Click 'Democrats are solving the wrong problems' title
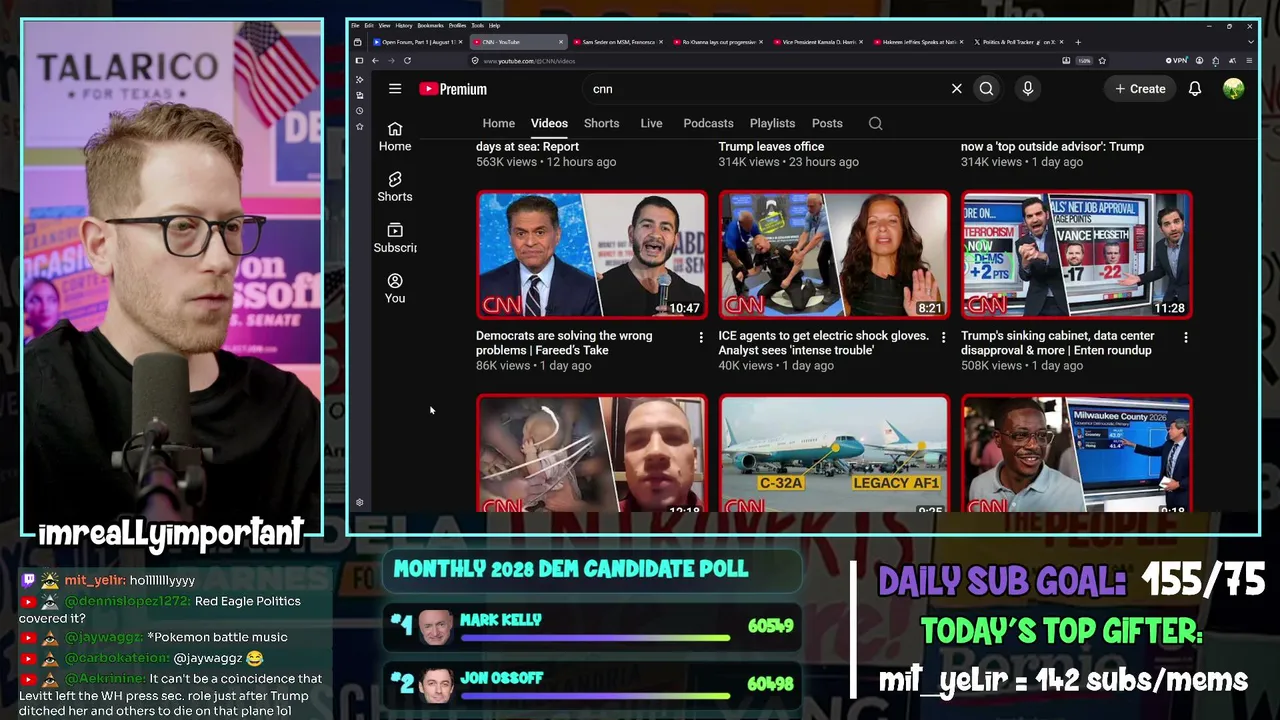This screenshot has width=1280, height=720. [x=564, y=343]
